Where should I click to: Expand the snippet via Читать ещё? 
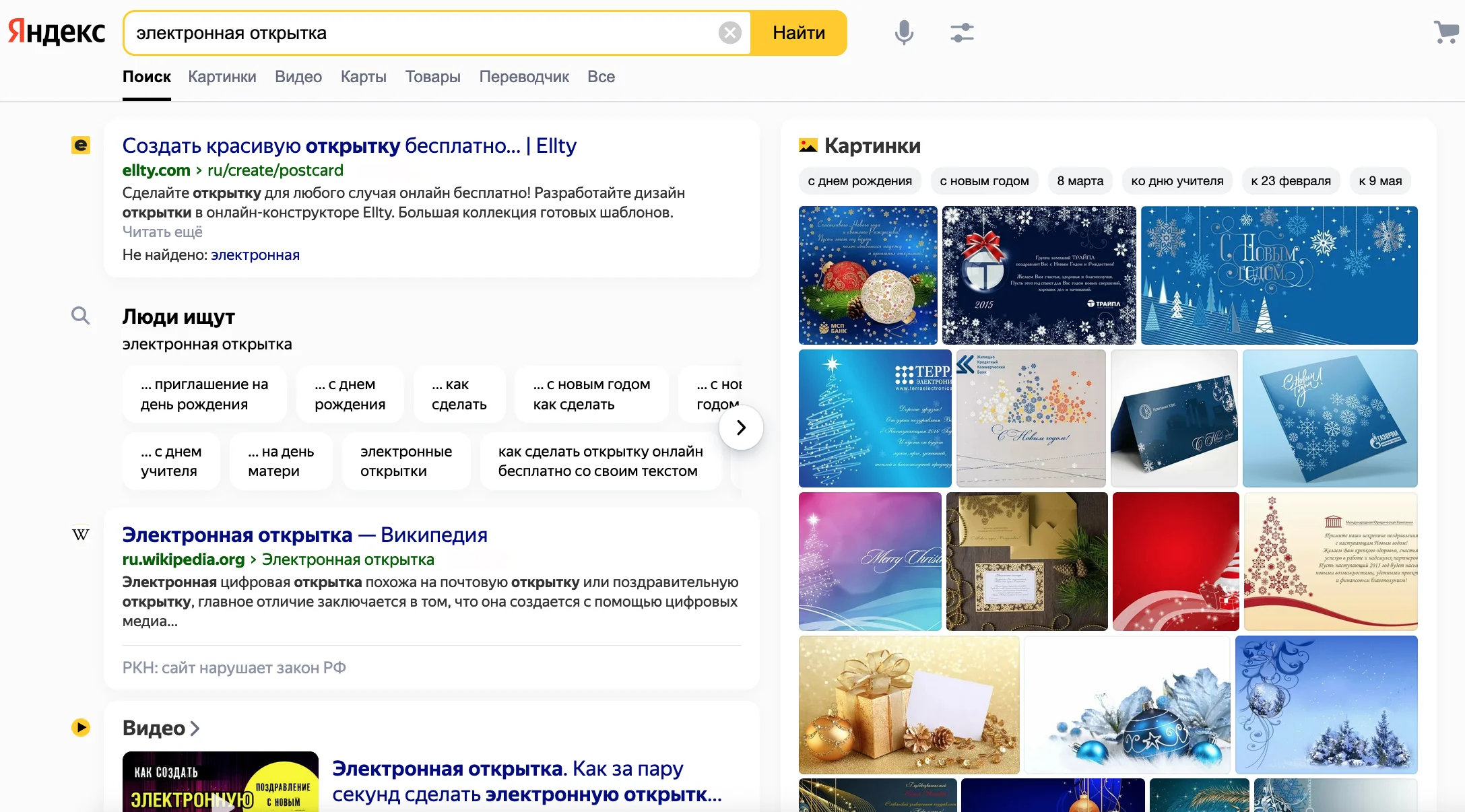[x=162, y=232]
